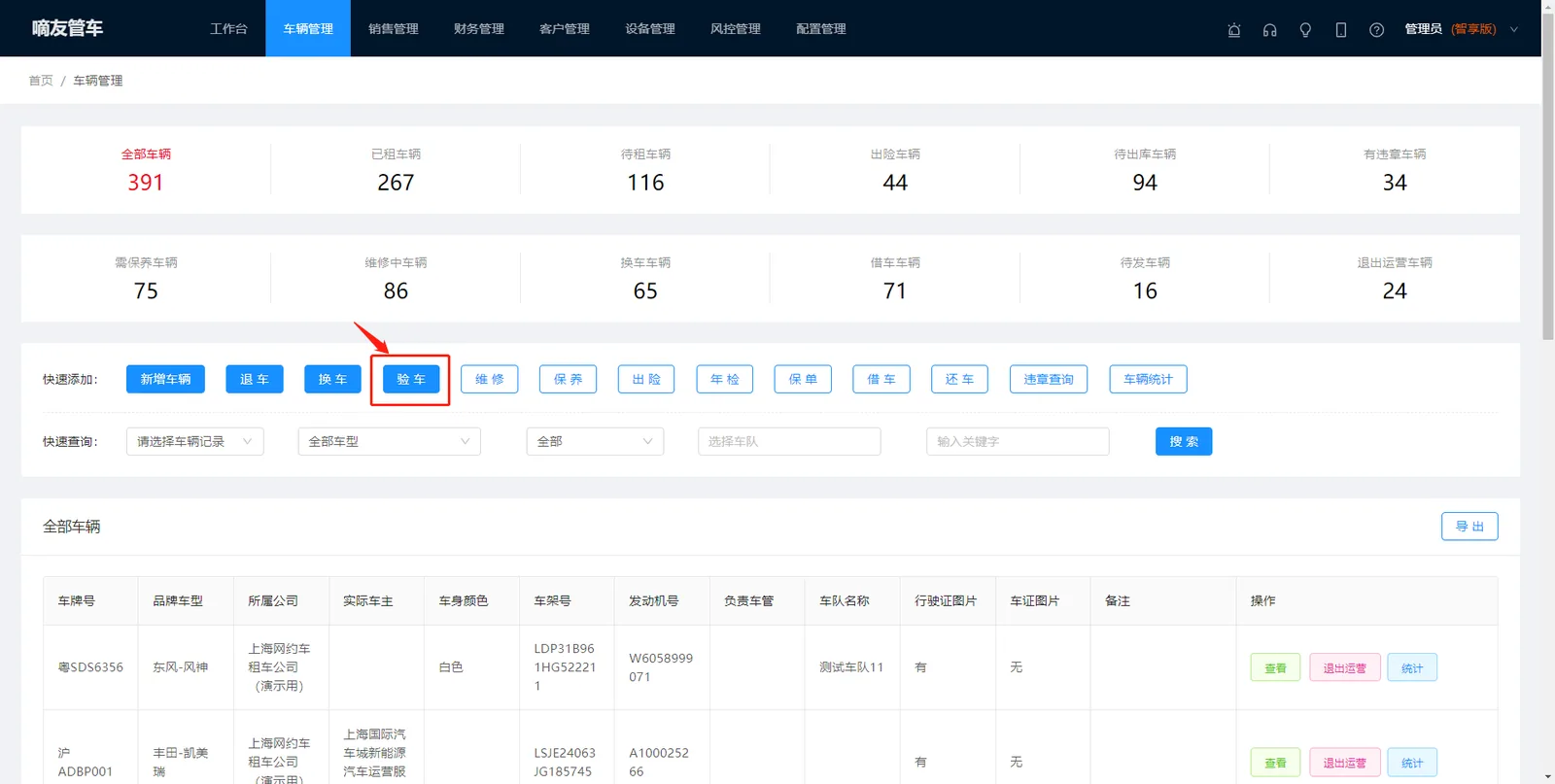Image resolution: width=1555 pixels, height=784 pixels.
Task: Click the alarm siren icon in header
Action: tap(1234, 29)
